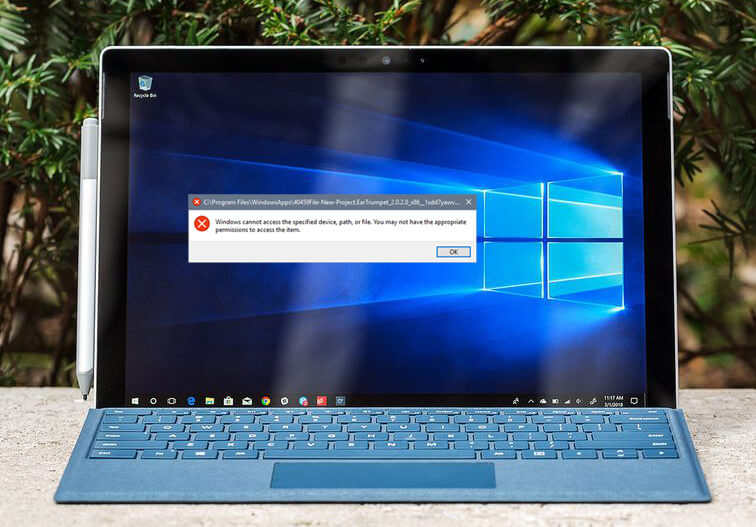Open Microsoft Store from the taskbar
756x527 pixels.
[229, 401]
